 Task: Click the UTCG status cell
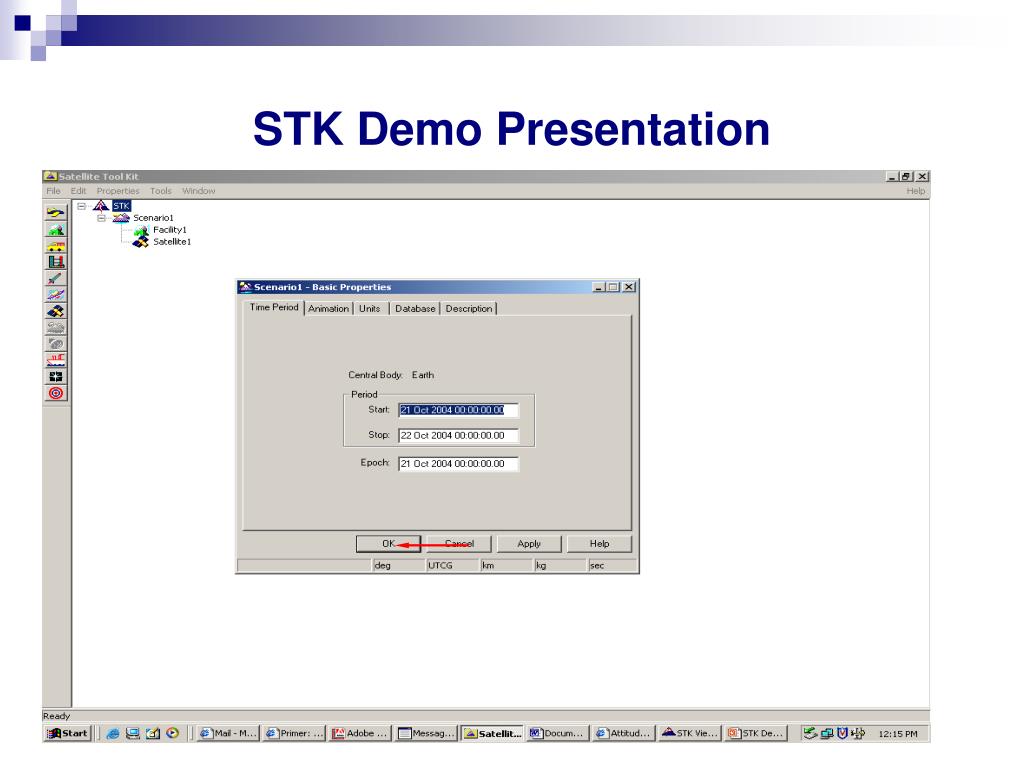pyautogui.click(x=452, y=566)
